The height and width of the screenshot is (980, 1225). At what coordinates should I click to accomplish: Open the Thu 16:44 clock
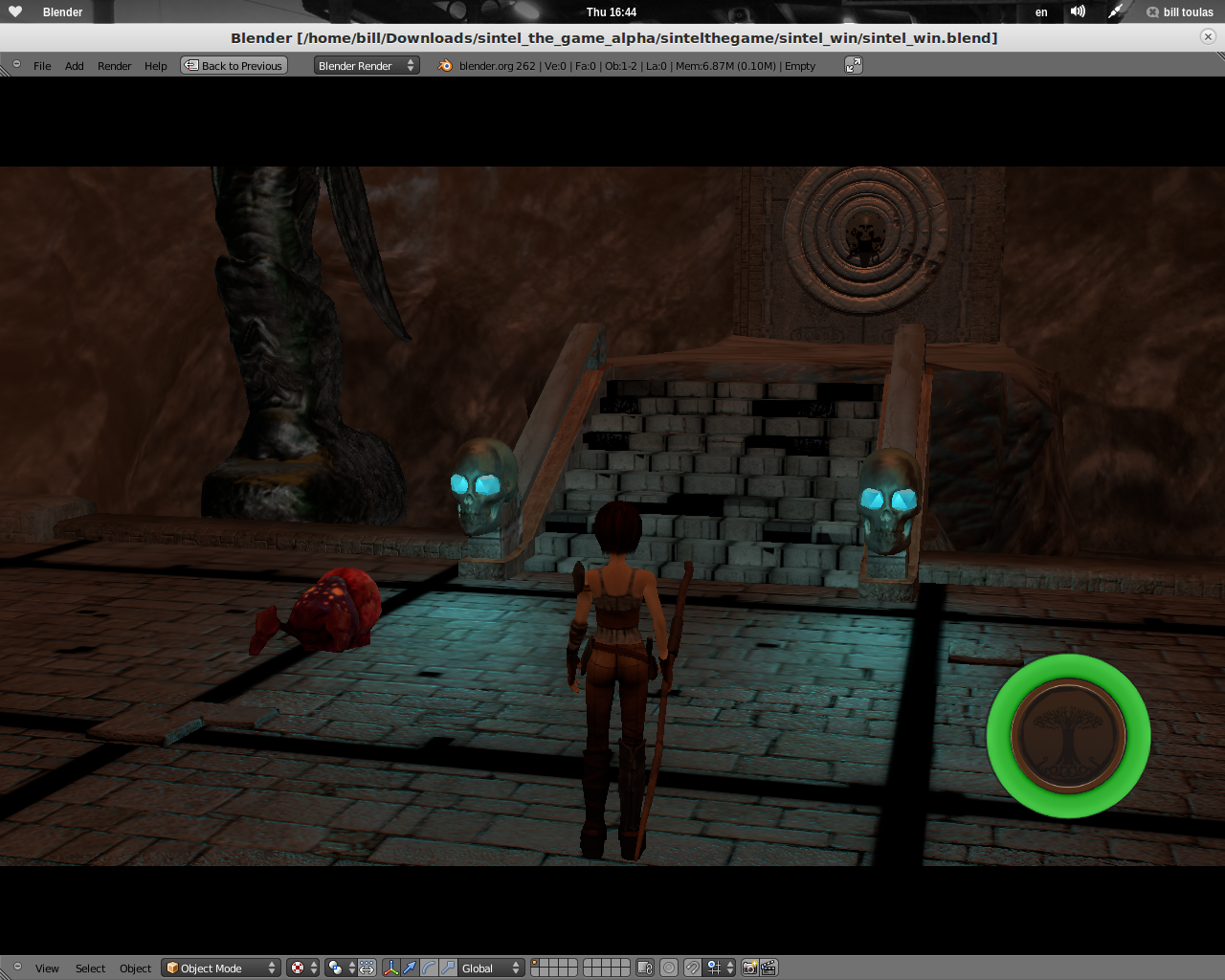pyautogui.click(x=612, y=12)
